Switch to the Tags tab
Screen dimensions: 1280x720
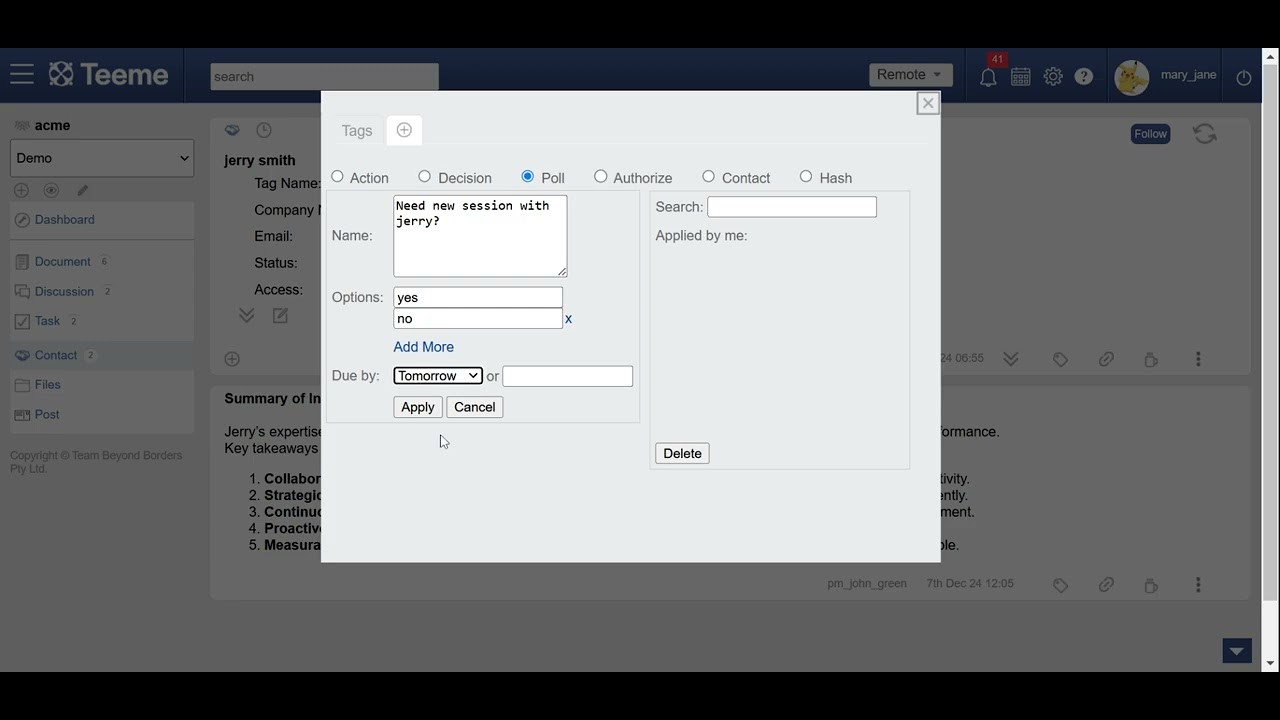coord(357,131)
